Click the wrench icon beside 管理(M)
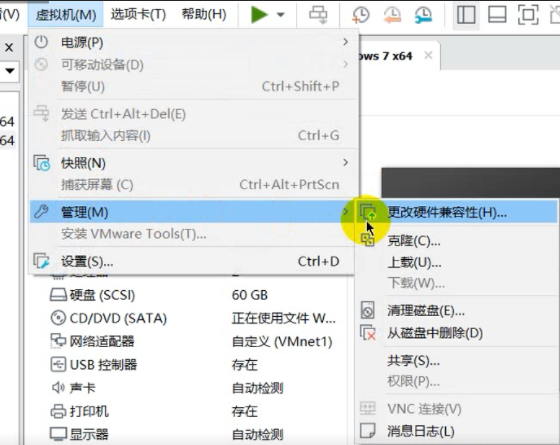This screenshot has width=560, height=445. pyautogui.click(x=41, y=211)
